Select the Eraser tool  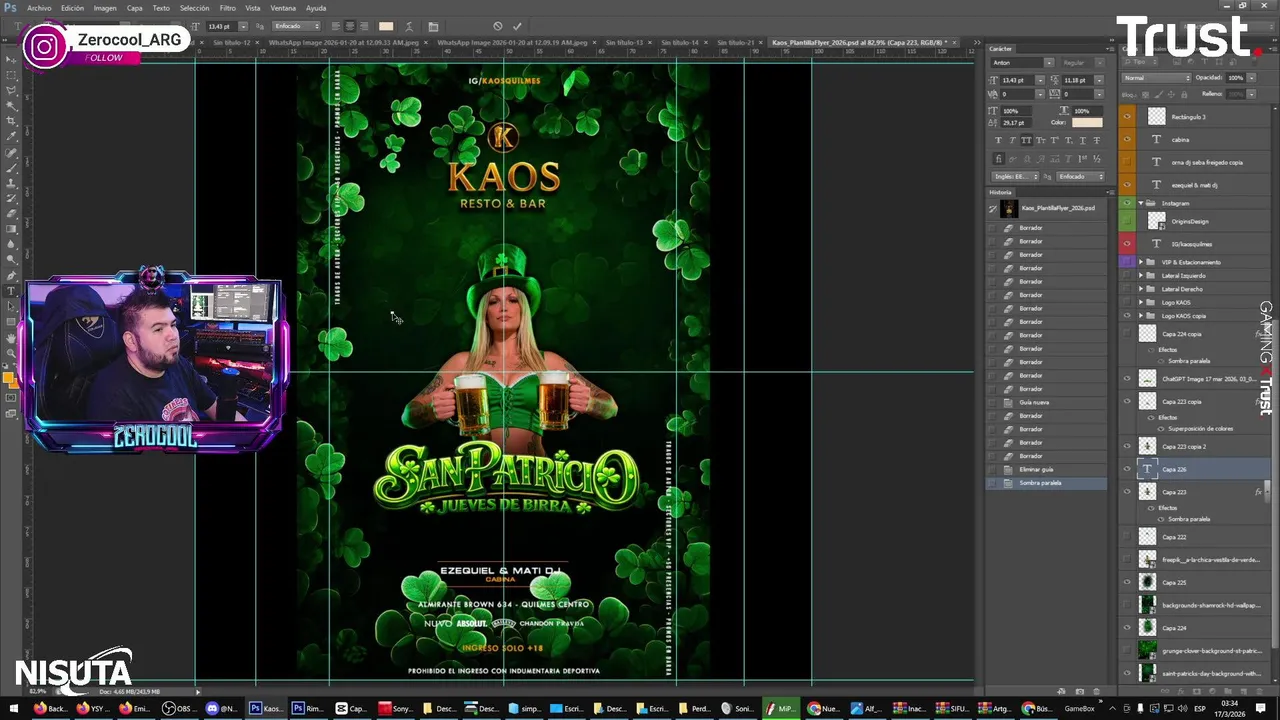point(11,214)
